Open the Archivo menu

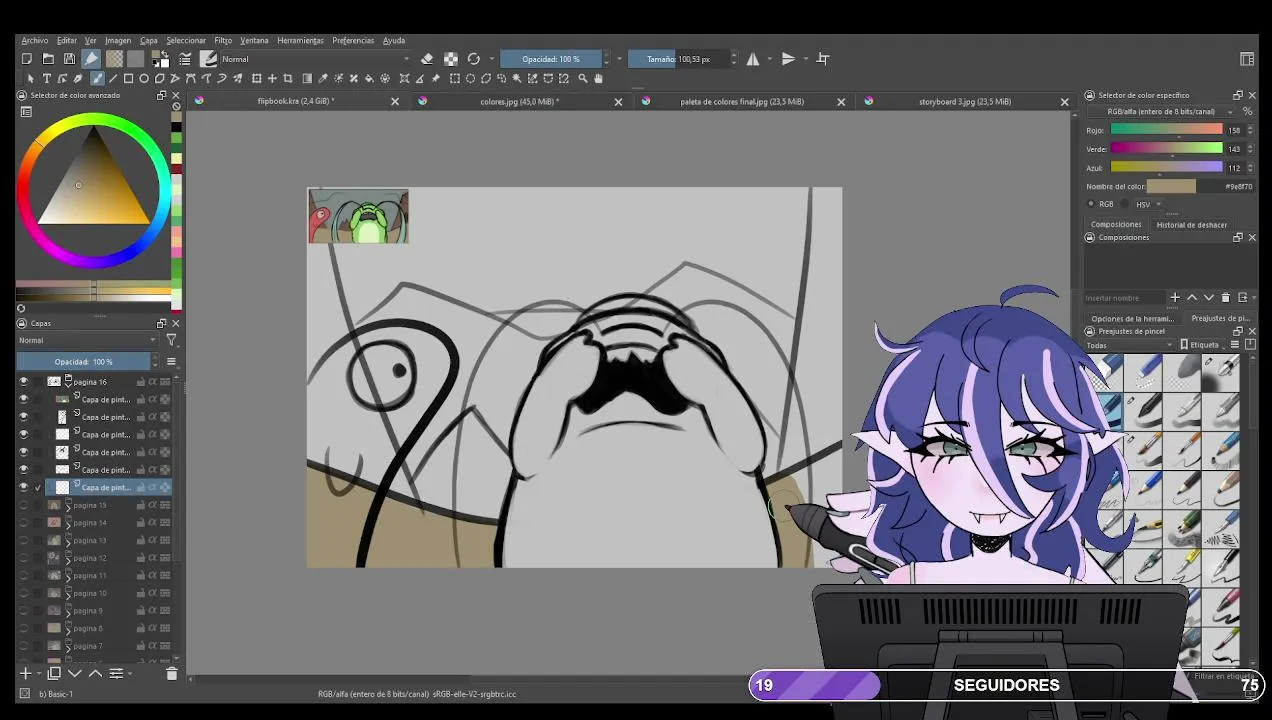pyautogui.click(x=34, y=40)
